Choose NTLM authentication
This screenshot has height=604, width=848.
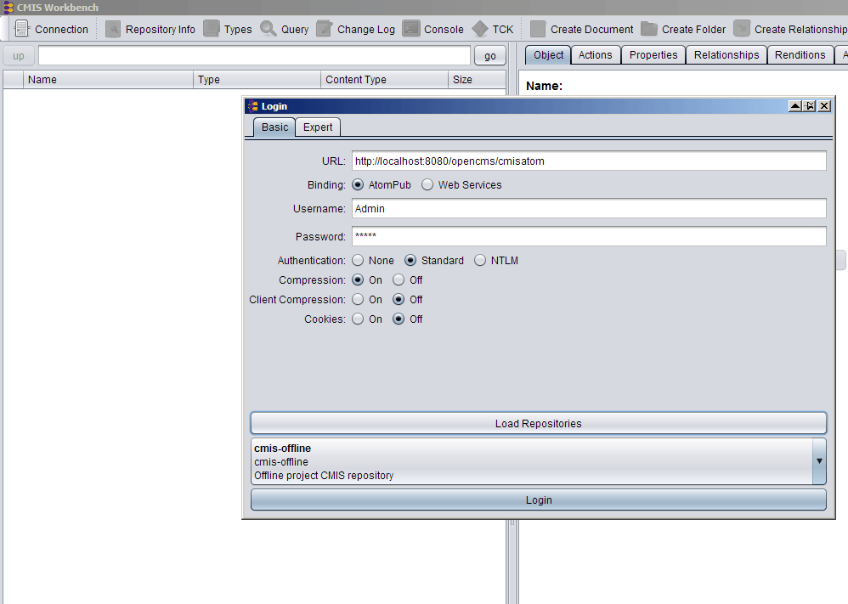tap(480, 261)
